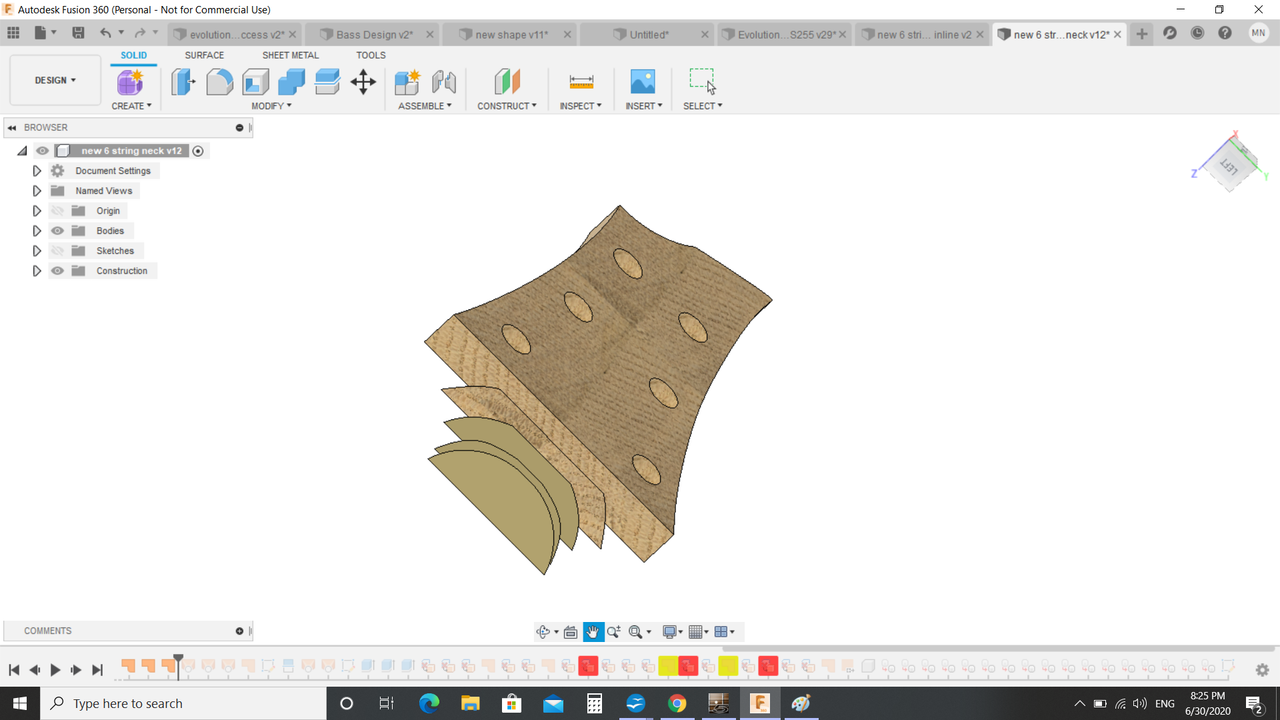Expand the Construction folder
Image resolution: width=1280 pixels, height=720 pixels.
click(37, 271)
